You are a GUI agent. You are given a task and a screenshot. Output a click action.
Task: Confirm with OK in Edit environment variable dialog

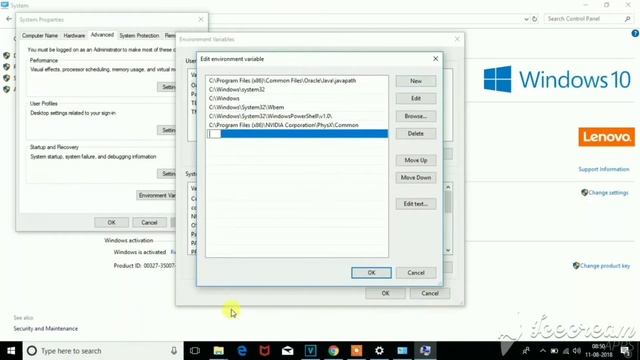tap(371, 273)
